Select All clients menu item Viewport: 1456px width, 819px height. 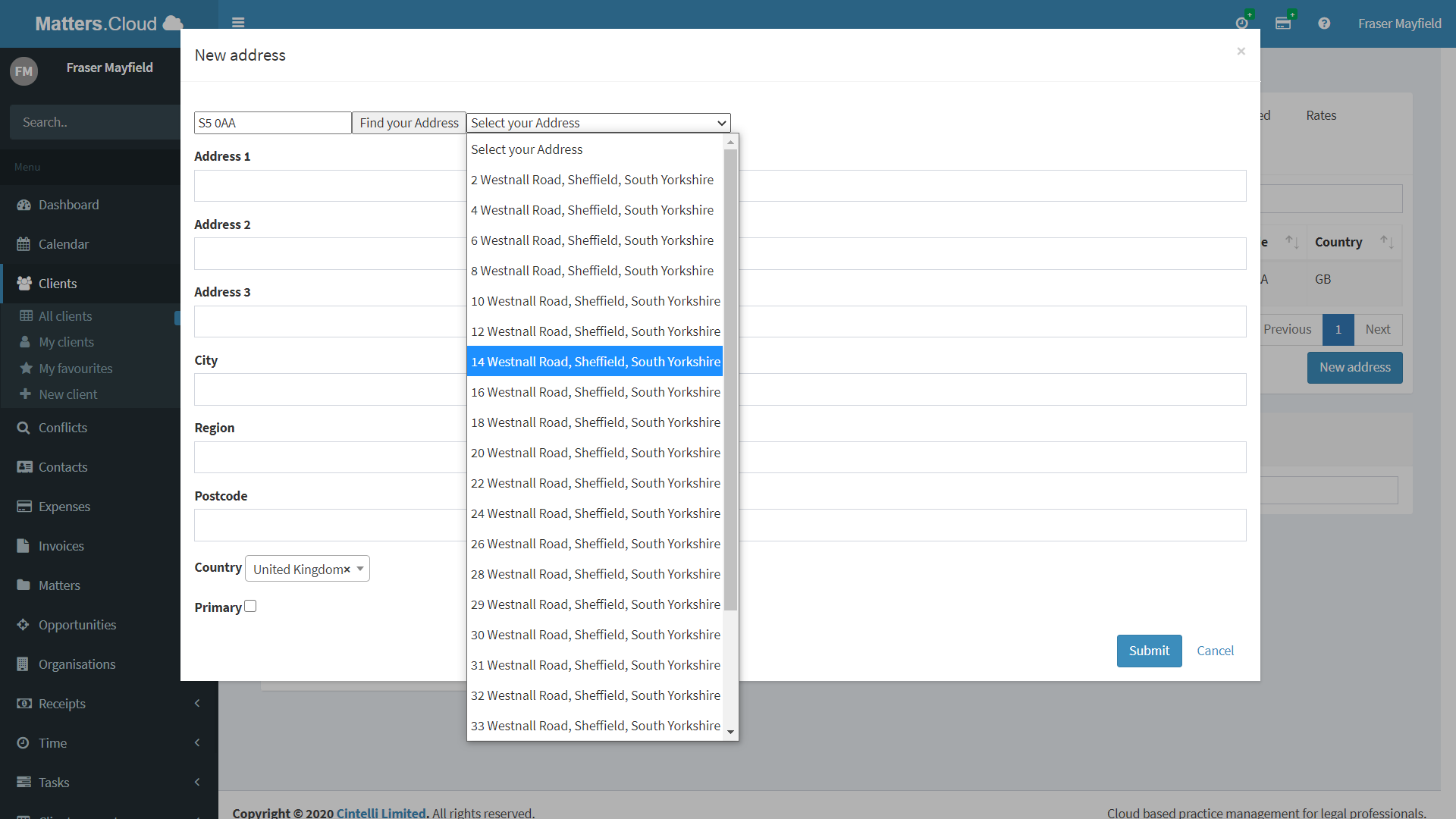(65, 316)
